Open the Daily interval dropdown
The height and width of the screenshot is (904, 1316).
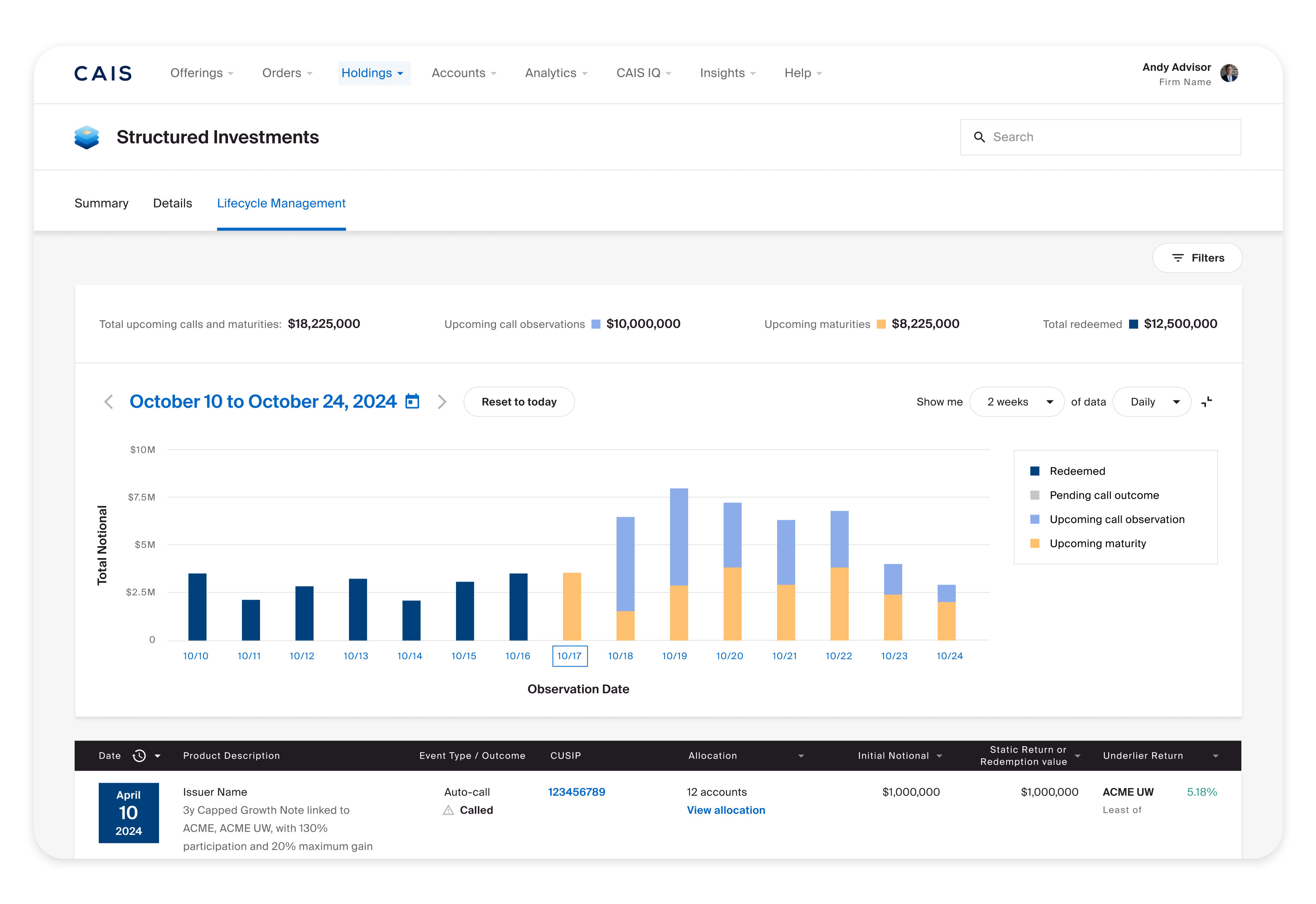(1152, 402)
